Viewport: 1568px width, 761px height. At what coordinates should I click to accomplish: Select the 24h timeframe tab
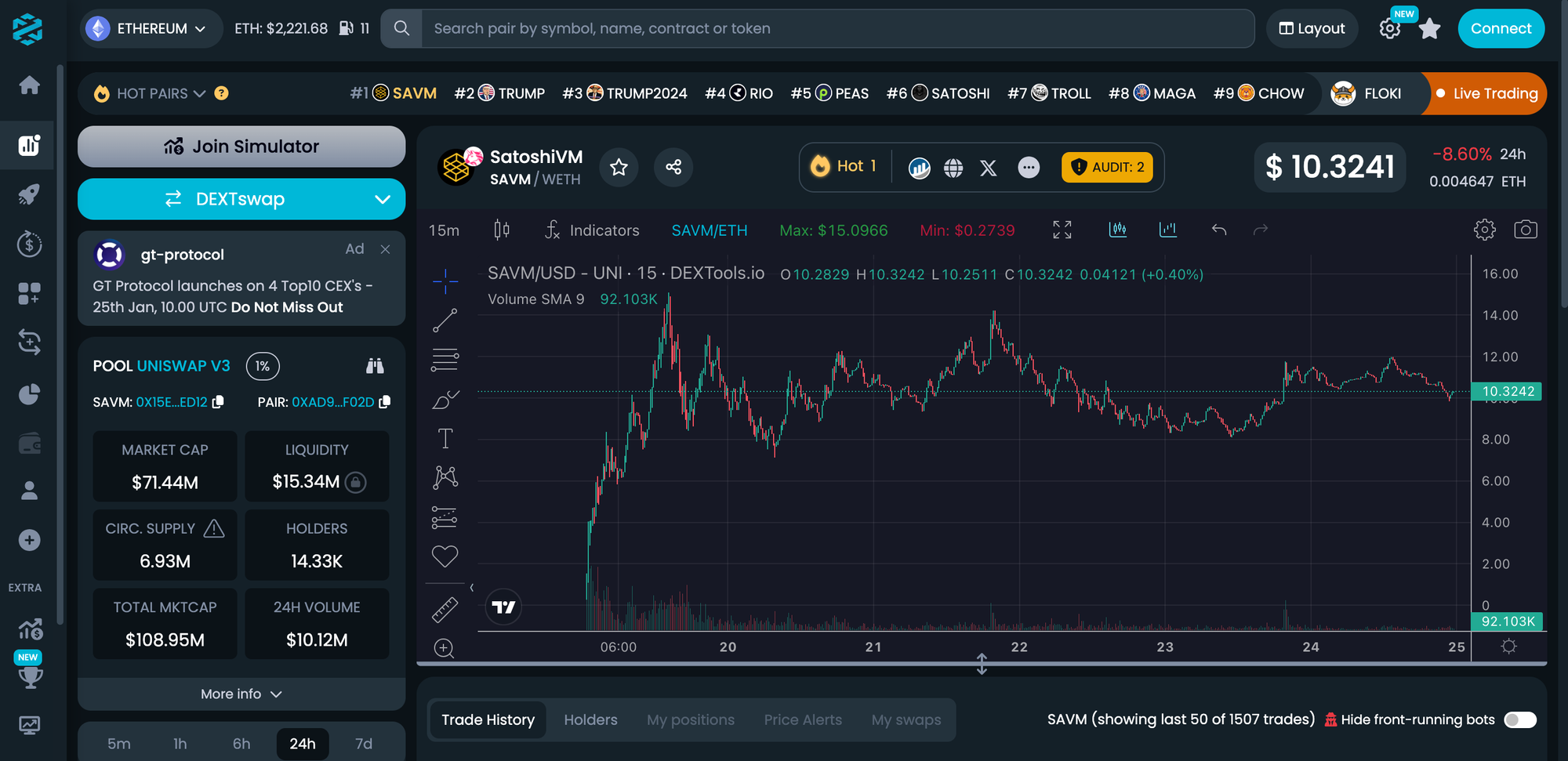click(x=303, y=744)
